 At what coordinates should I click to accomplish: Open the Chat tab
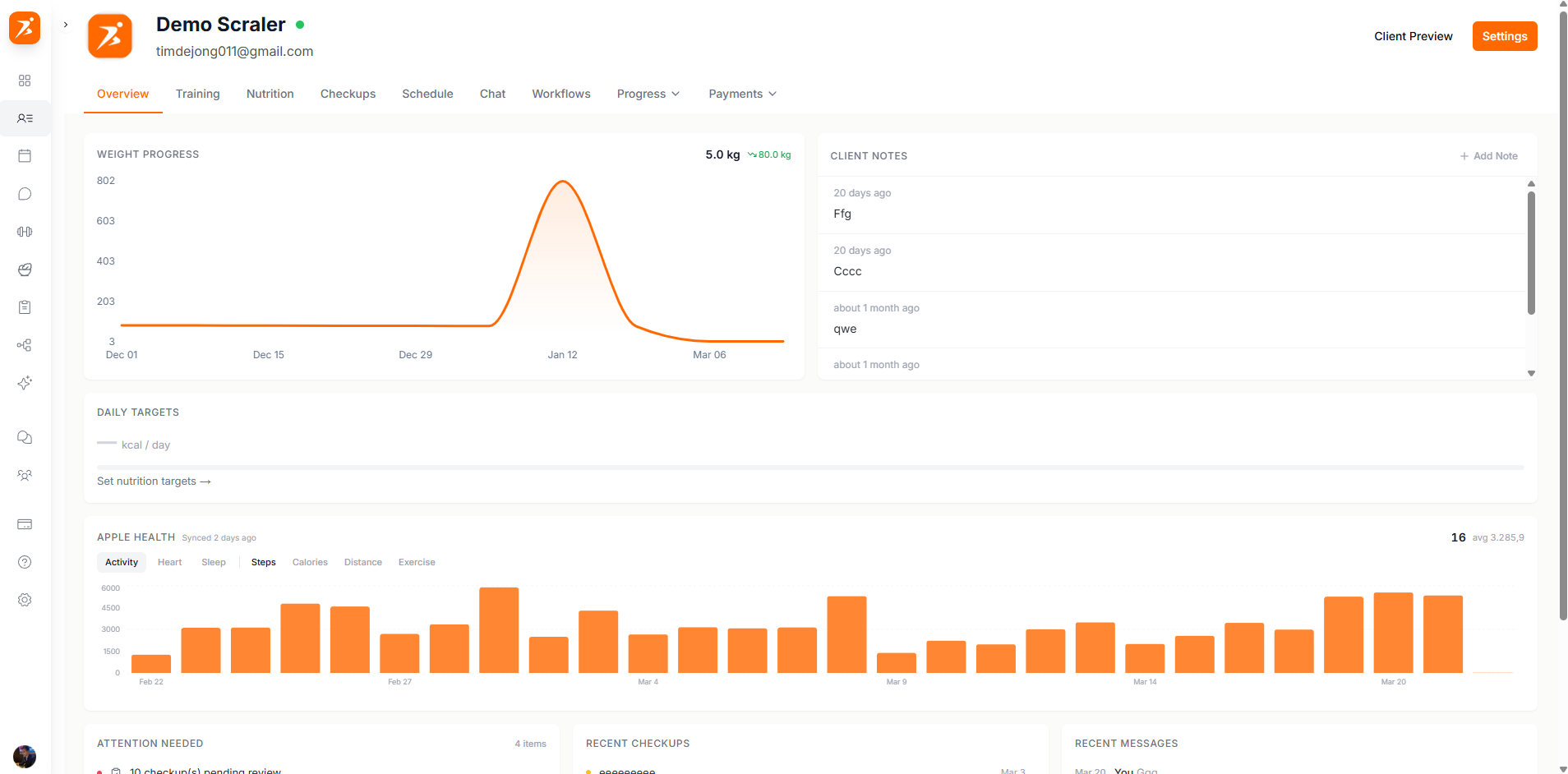coord(491,94)
